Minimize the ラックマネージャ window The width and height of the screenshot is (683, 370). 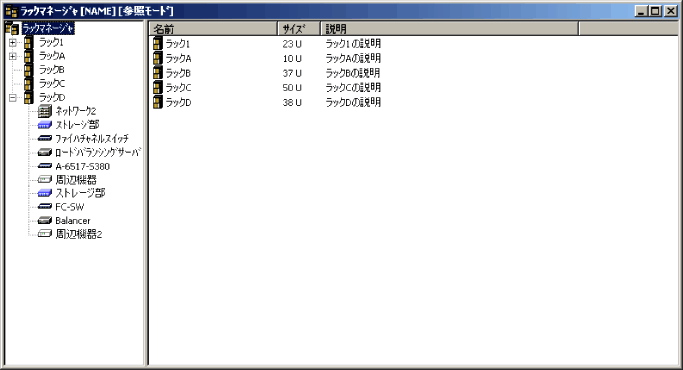(641, 11)
